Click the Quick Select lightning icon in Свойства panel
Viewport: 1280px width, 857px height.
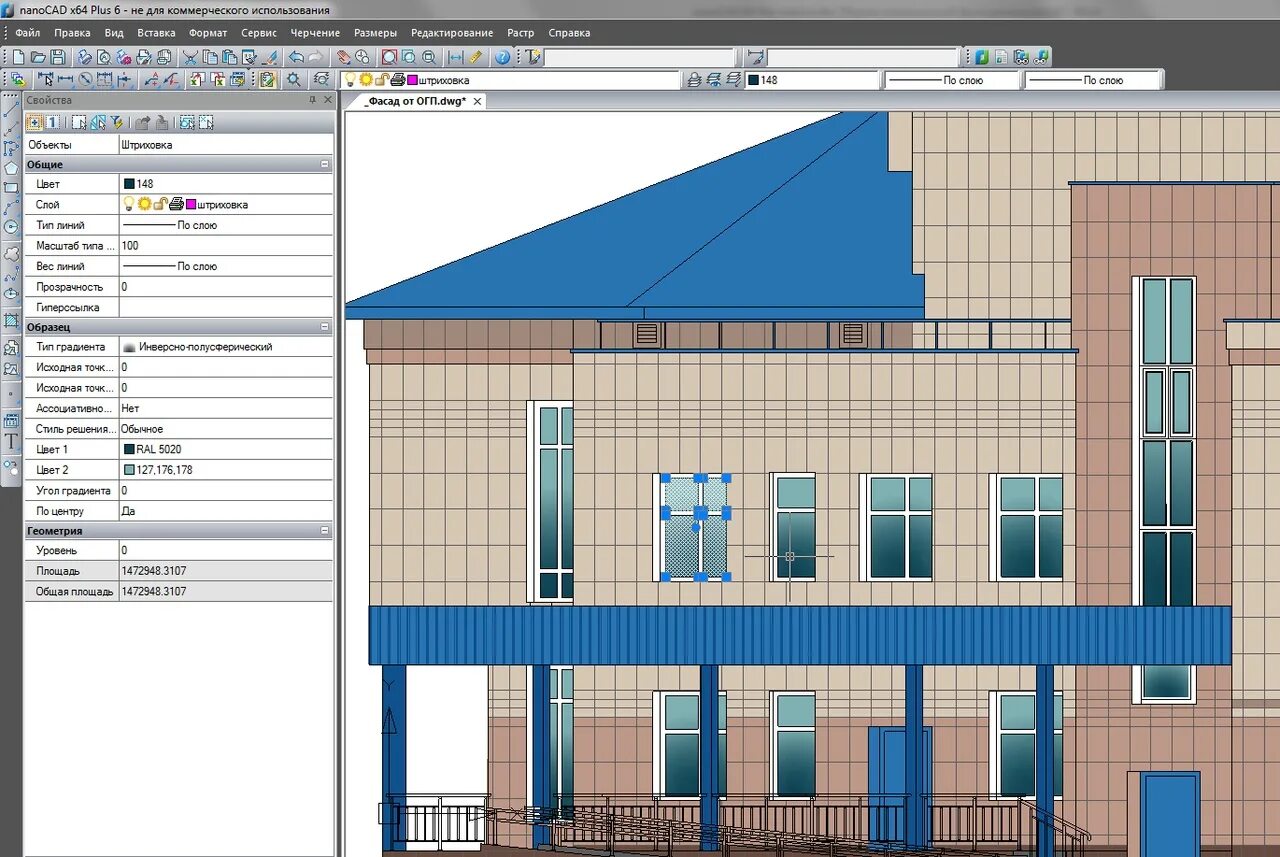(117, 122)
